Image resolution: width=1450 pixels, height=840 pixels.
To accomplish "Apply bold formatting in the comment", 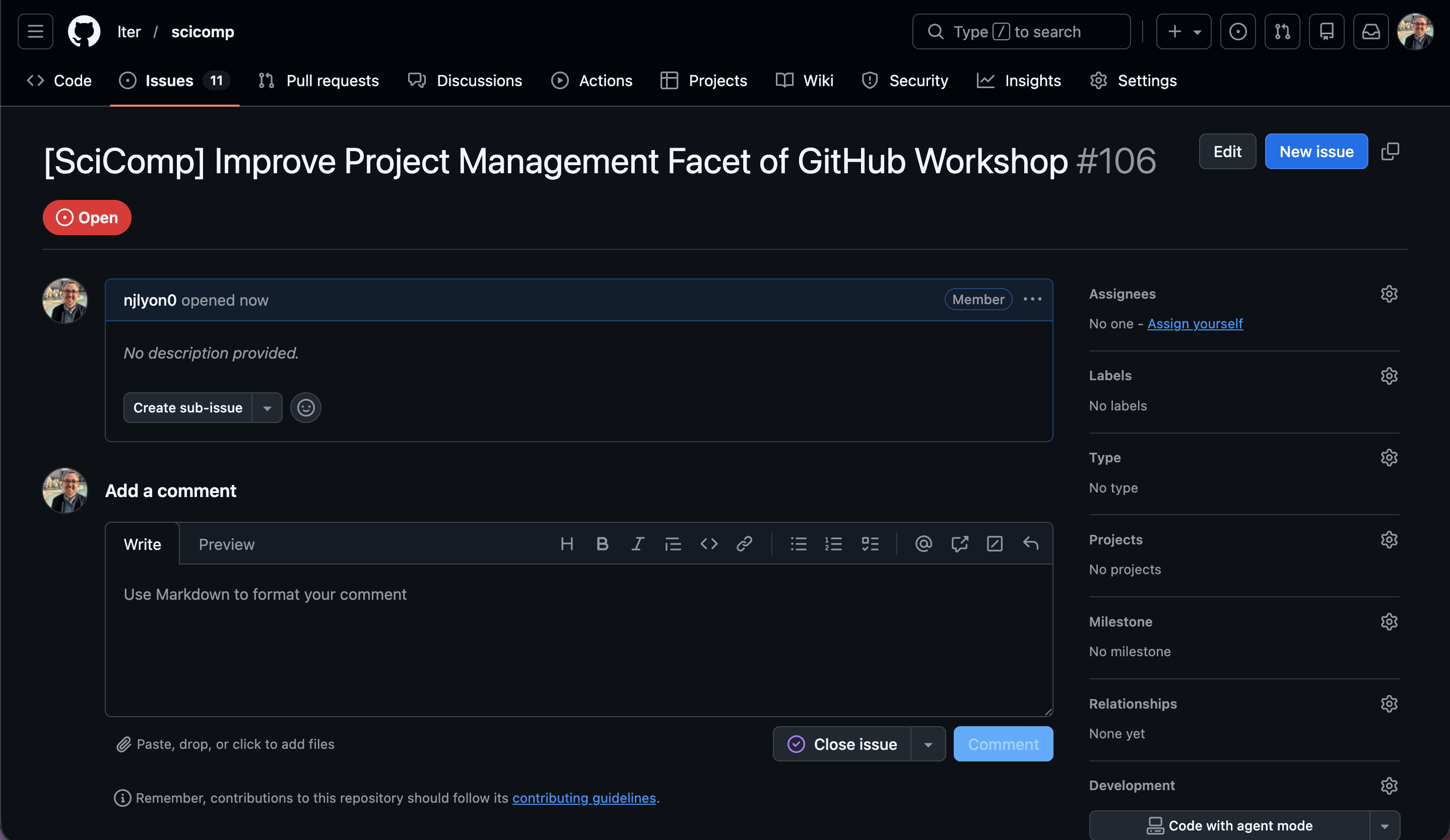I will click(603, 544).
